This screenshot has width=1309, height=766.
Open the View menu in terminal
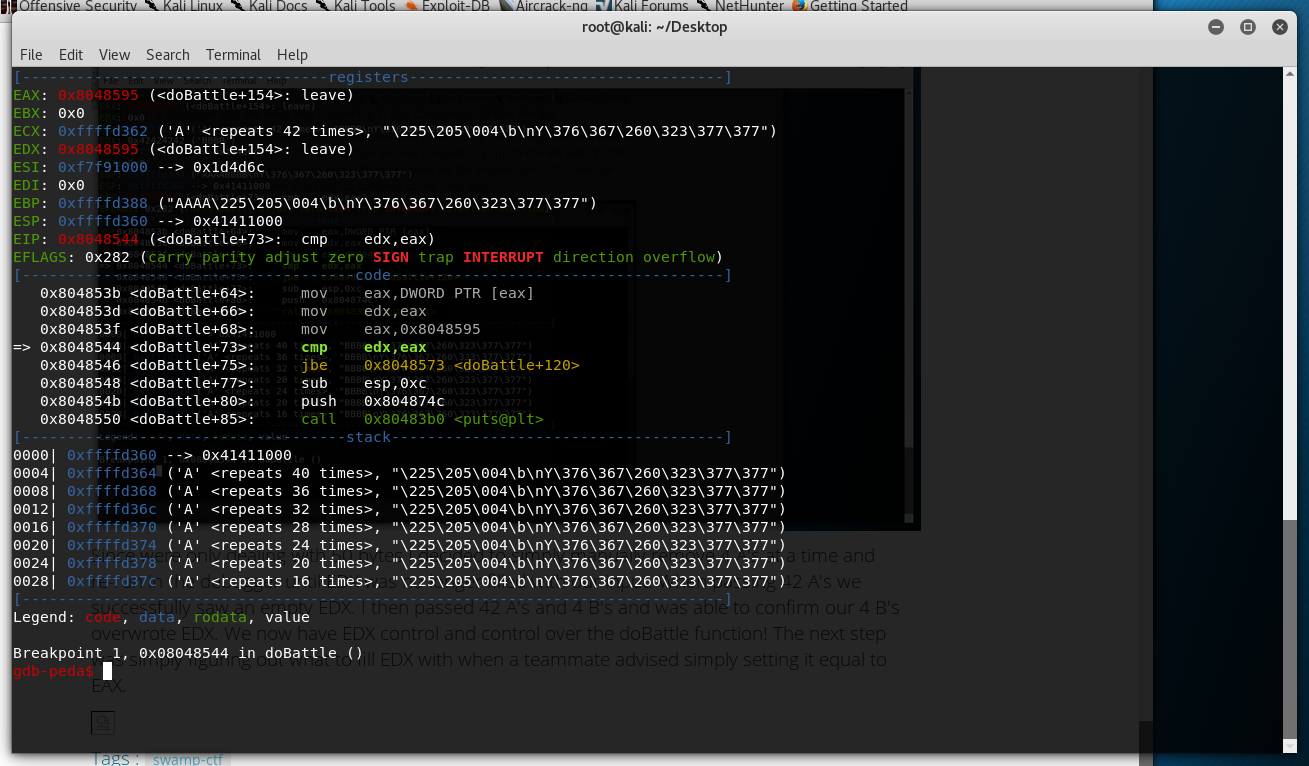pos(114,55)
